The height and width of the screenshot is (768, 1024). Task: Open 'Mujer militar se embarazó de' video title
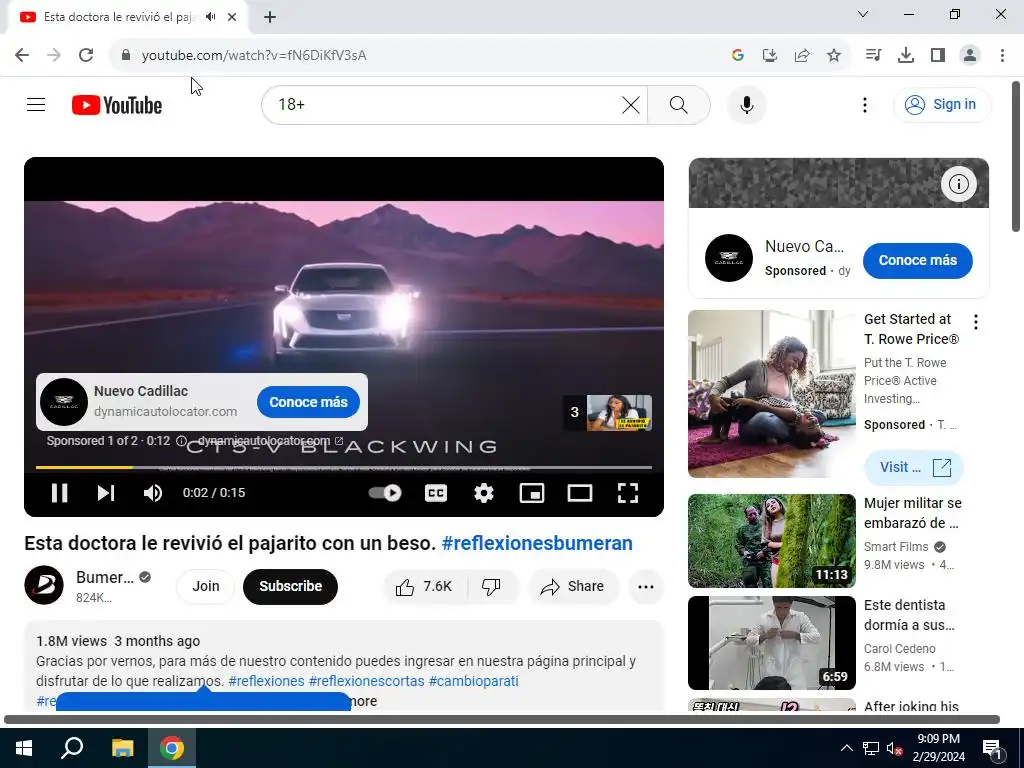click(x=912, y=513)
